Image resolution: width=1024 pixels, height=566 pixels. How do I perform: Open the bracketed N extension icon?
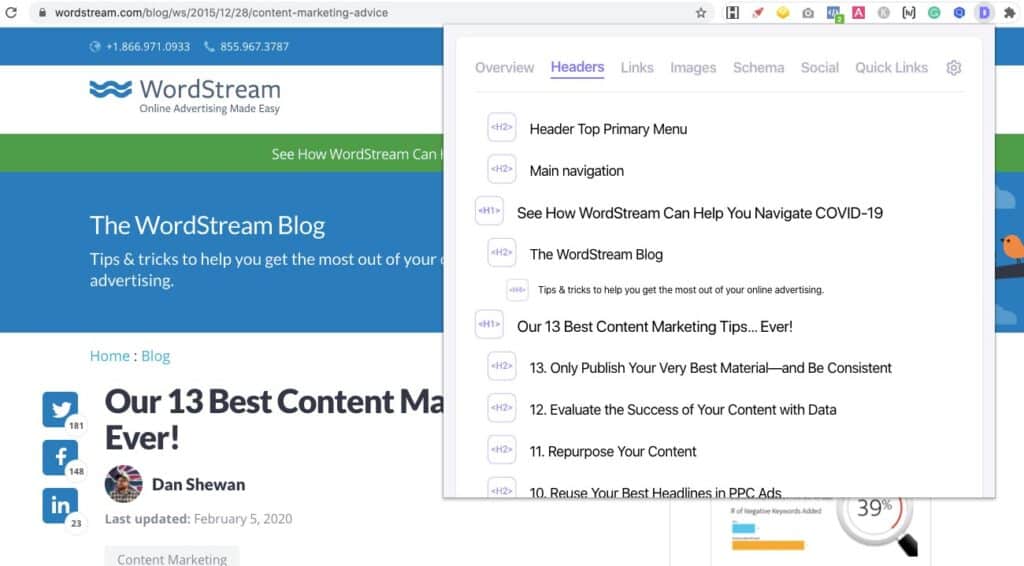(x=908, y=12)
